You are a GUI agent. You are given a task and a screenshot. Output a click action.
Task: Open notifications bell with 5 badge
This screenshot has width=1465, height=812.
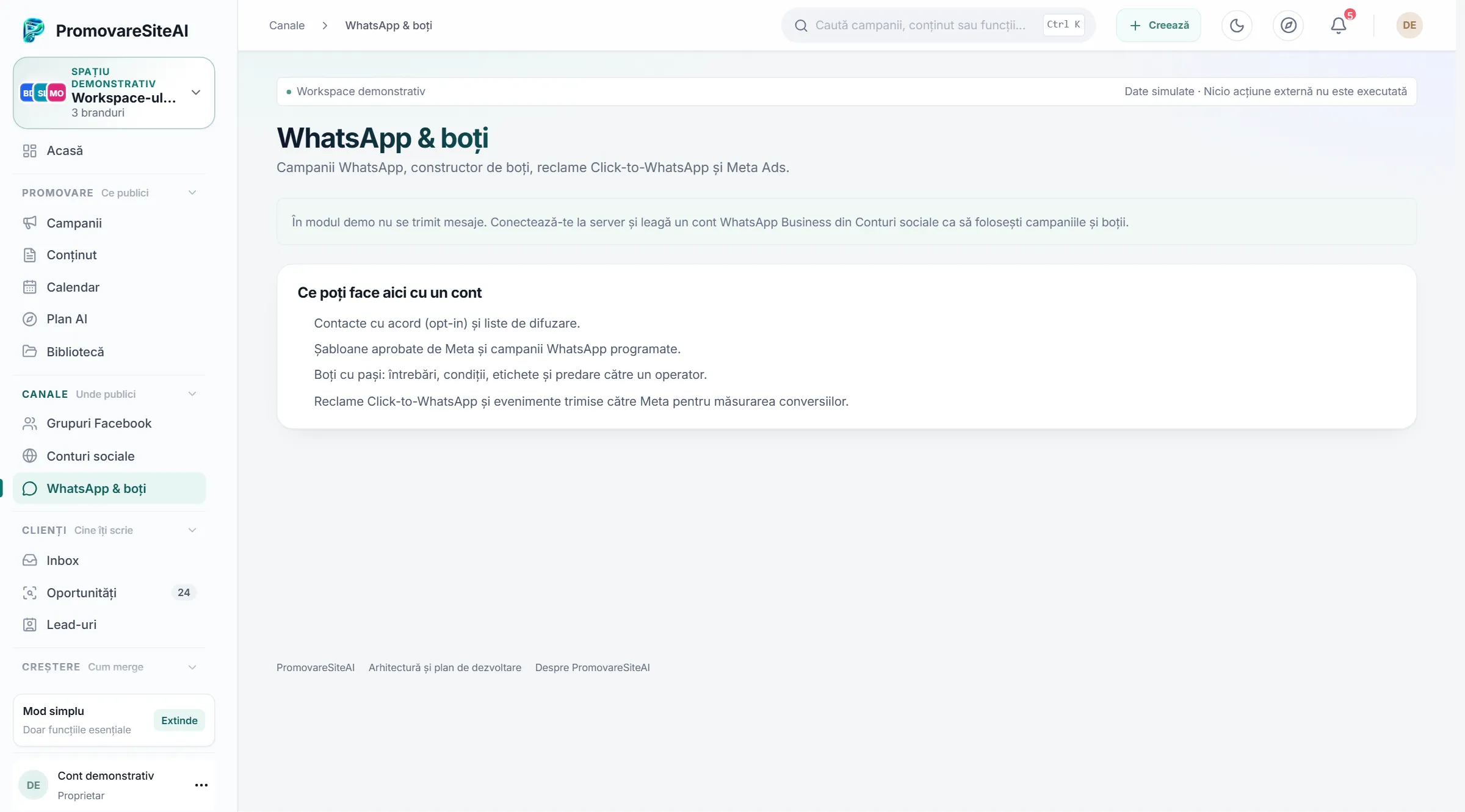1339,25
